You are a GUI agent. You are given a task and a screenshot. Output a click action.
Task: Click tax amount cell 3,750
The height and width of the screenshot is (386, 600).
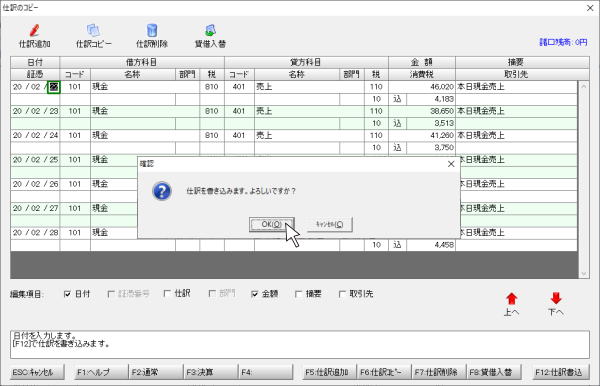[430, 148]
